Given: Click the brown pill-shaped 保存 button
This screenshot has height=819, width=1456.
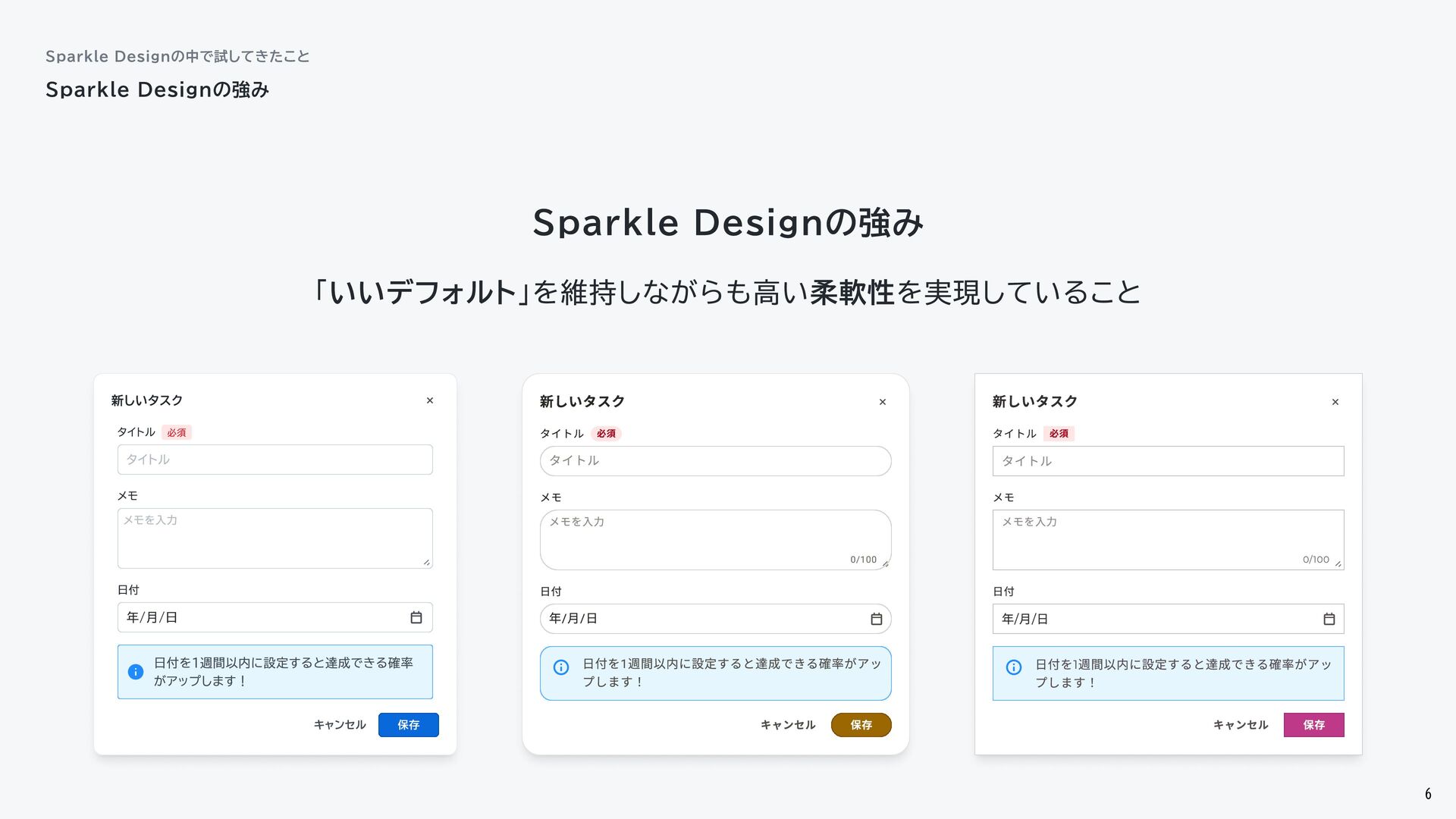Looking at the screenshot, I should point(861,725).
